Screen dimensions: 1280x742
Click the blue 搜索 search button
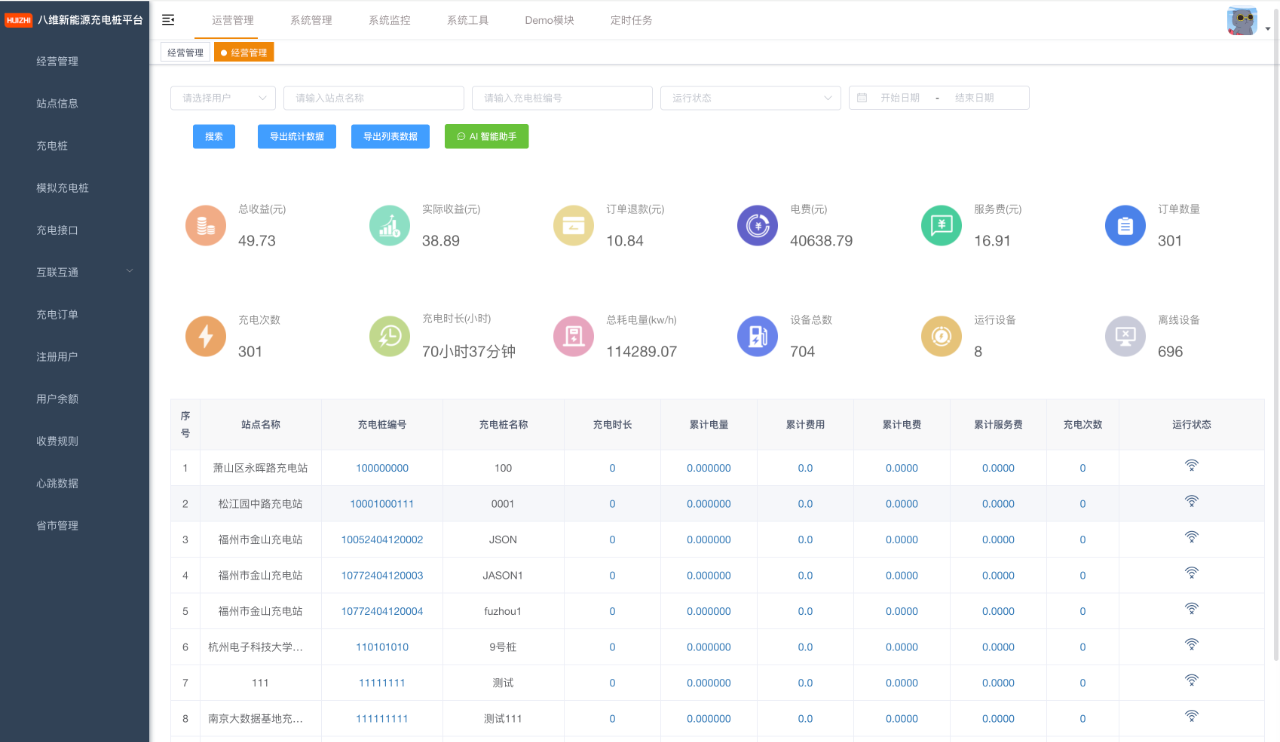pos(214,136)
